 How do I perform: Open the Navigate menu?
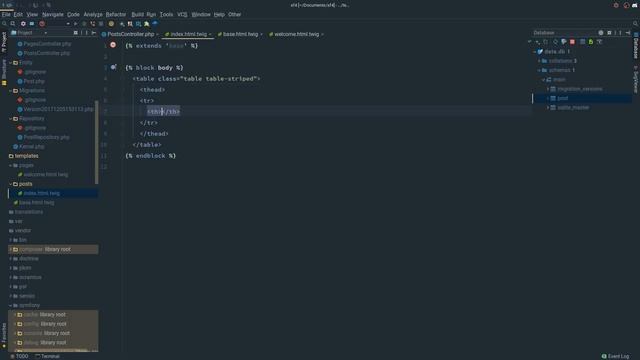pos(53,14)
